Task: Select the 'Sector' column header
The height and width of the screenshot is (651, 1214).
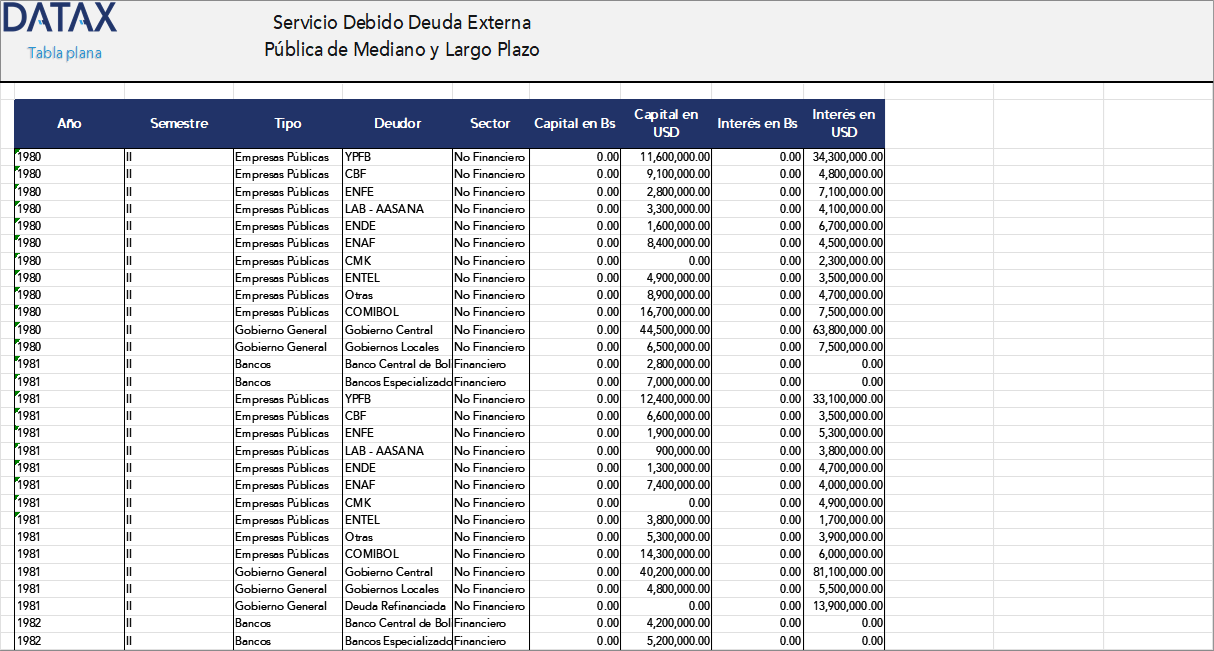Action: (490, 123)
